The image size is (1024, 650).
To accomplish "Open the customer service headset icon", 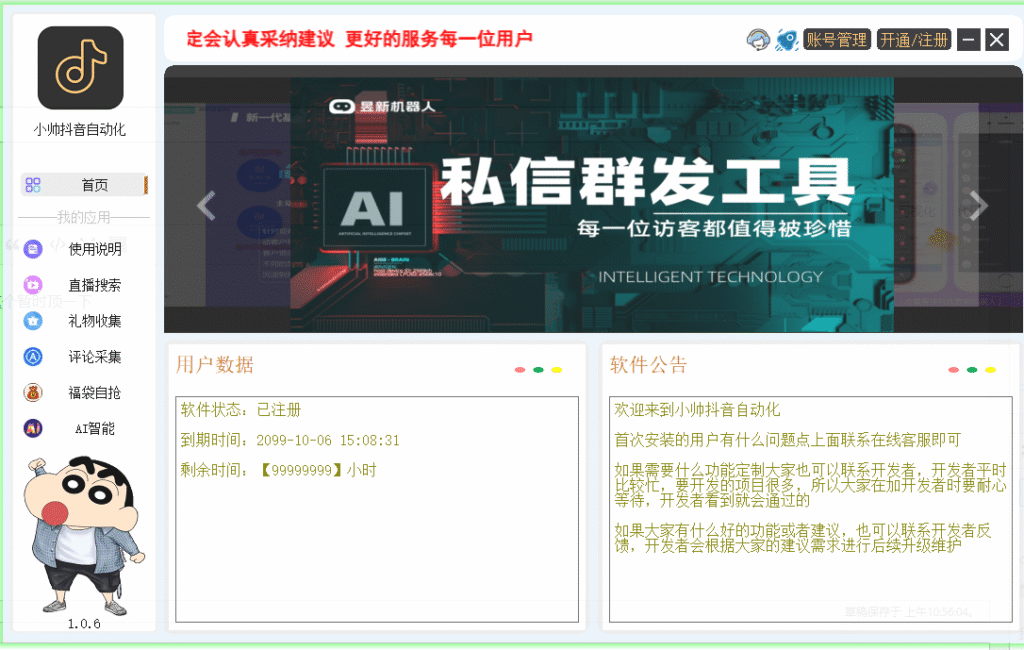I will 760,39.
